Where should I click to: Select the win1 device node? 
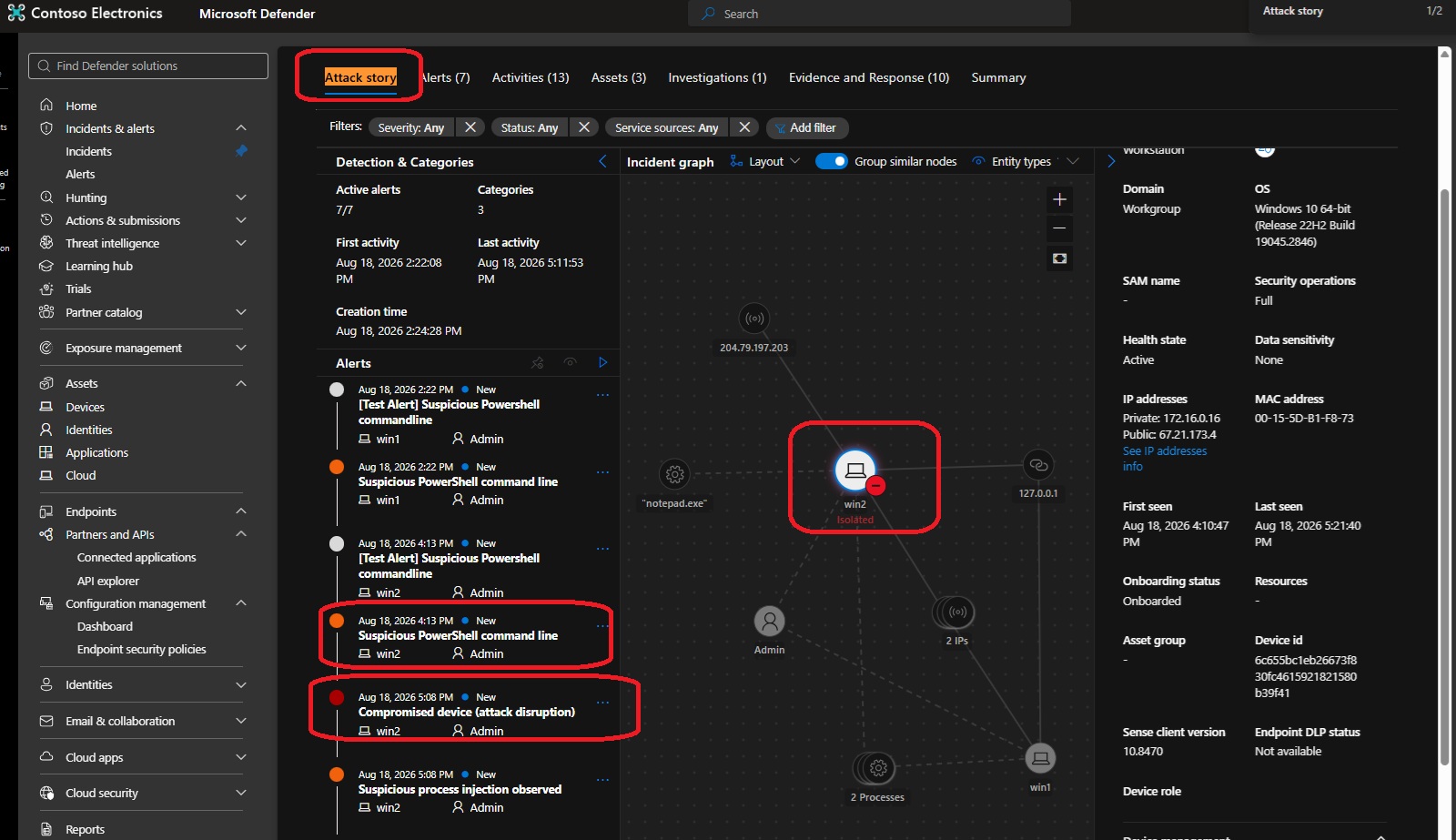pos(1040,758)
